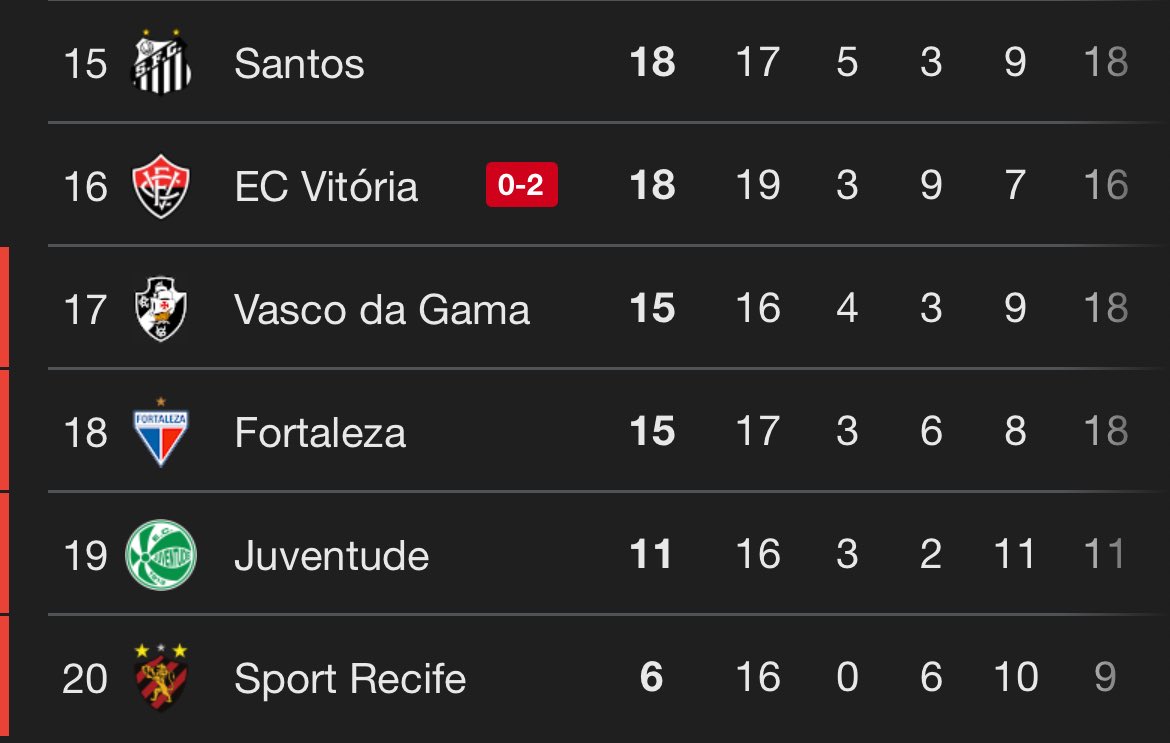Click rank number 16 beside EC Vitória
The height and width of the screenshot is (743, 1170).
(85, 187)
